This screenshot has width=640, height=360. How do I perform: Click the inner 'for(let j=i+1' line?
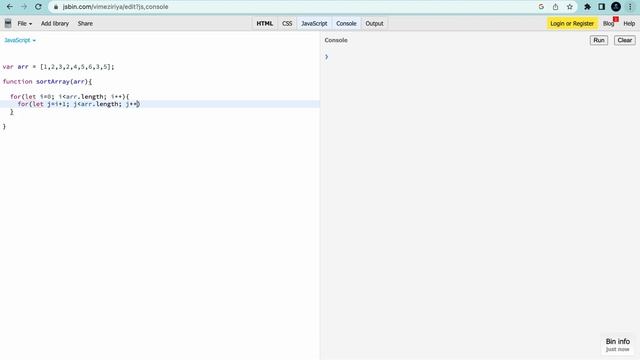[x=78, y=104]
